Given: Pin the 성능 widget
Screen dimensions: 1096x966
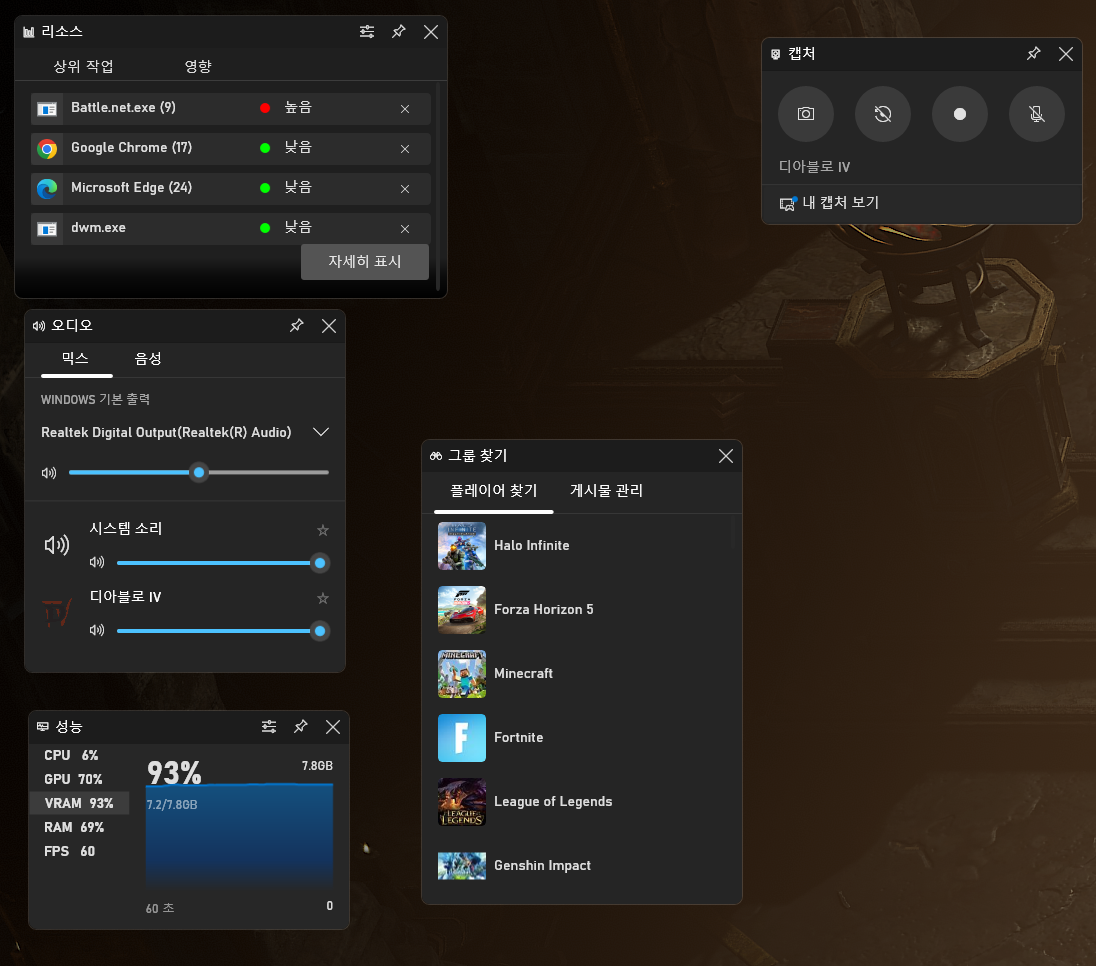Looking at the screenshot, I should click(x=301, y=727).
